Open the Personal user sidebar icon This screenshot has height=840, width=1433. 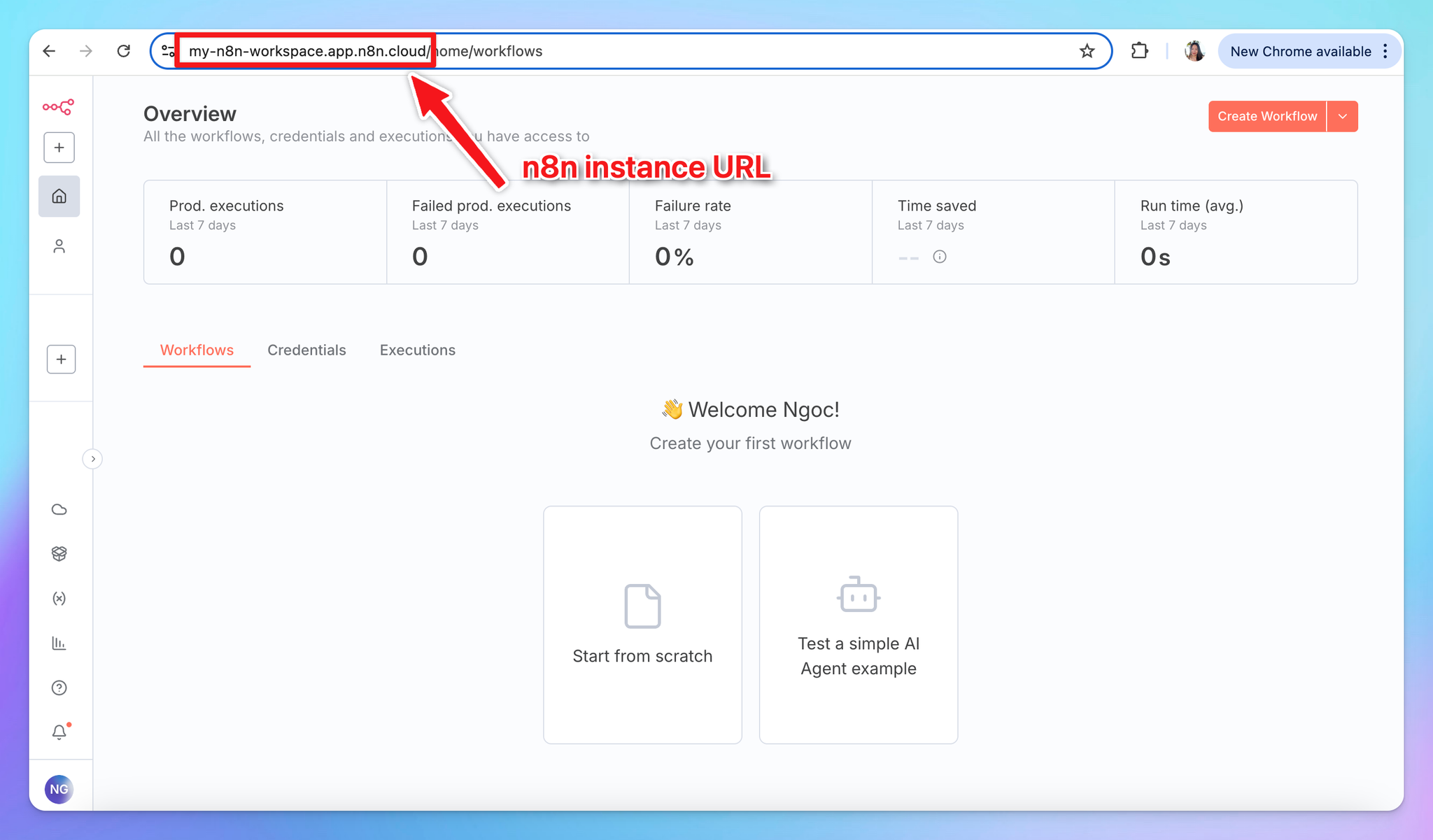click(x=59, y=246)
